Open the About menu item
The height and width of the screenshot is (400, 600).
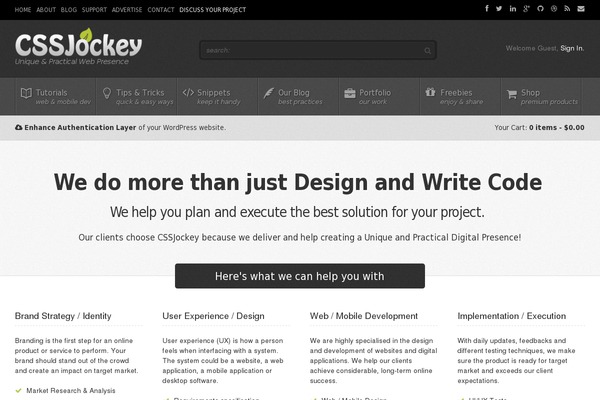tap(46, 10)
